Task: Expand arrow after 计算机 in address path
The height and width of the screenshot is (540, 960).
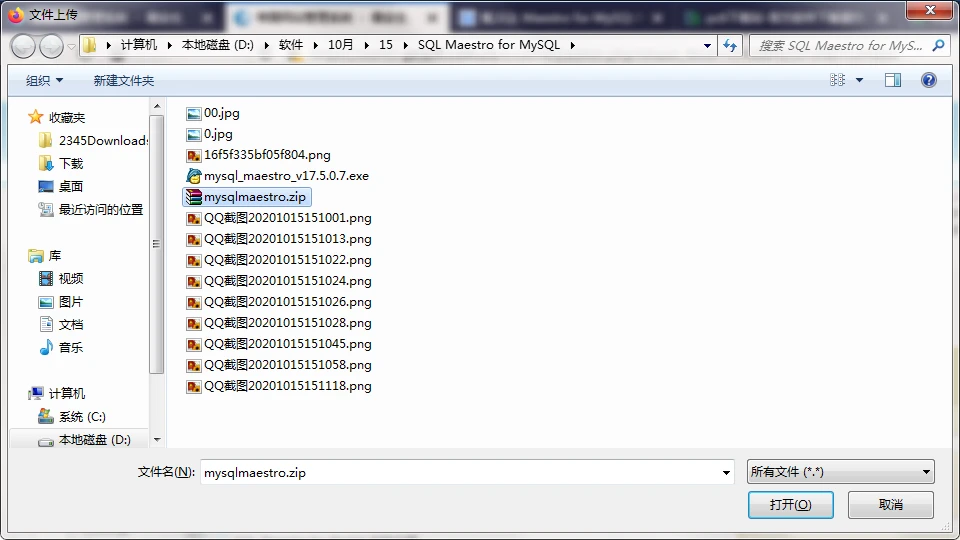Action: tap(170, 45)
